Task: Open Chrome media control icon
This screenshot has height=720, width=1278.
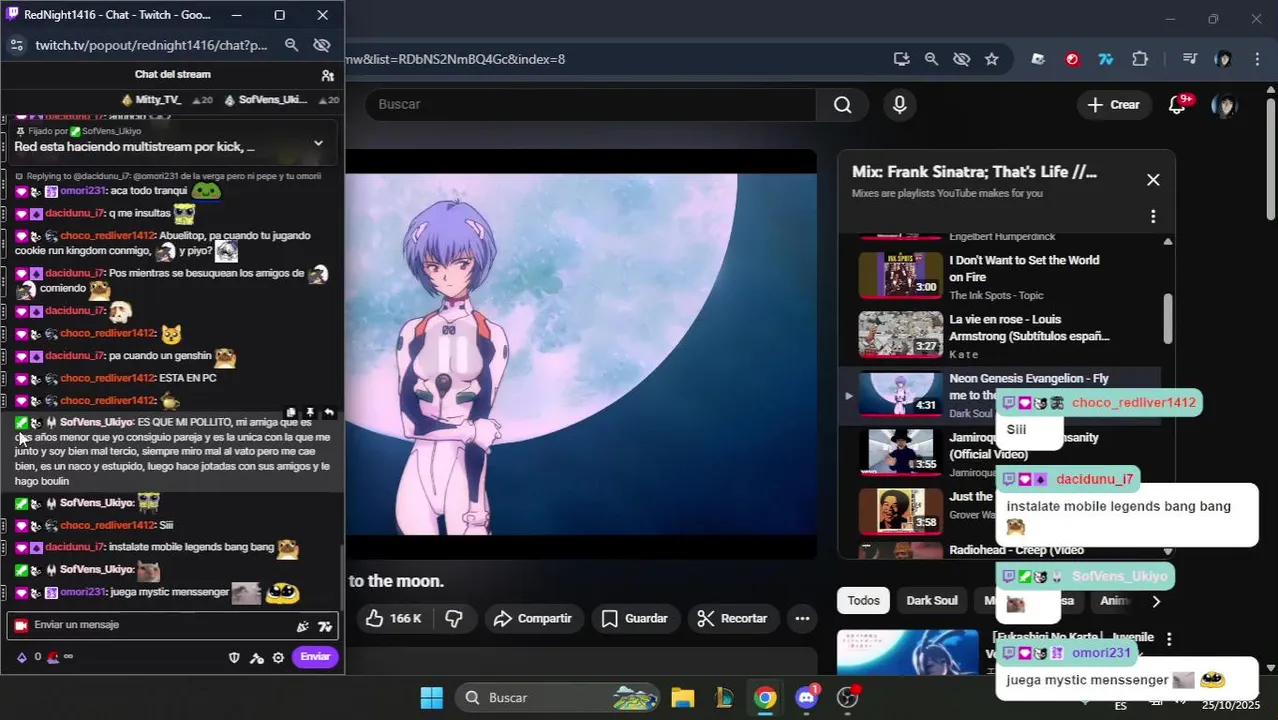Action: point(1189,59)
